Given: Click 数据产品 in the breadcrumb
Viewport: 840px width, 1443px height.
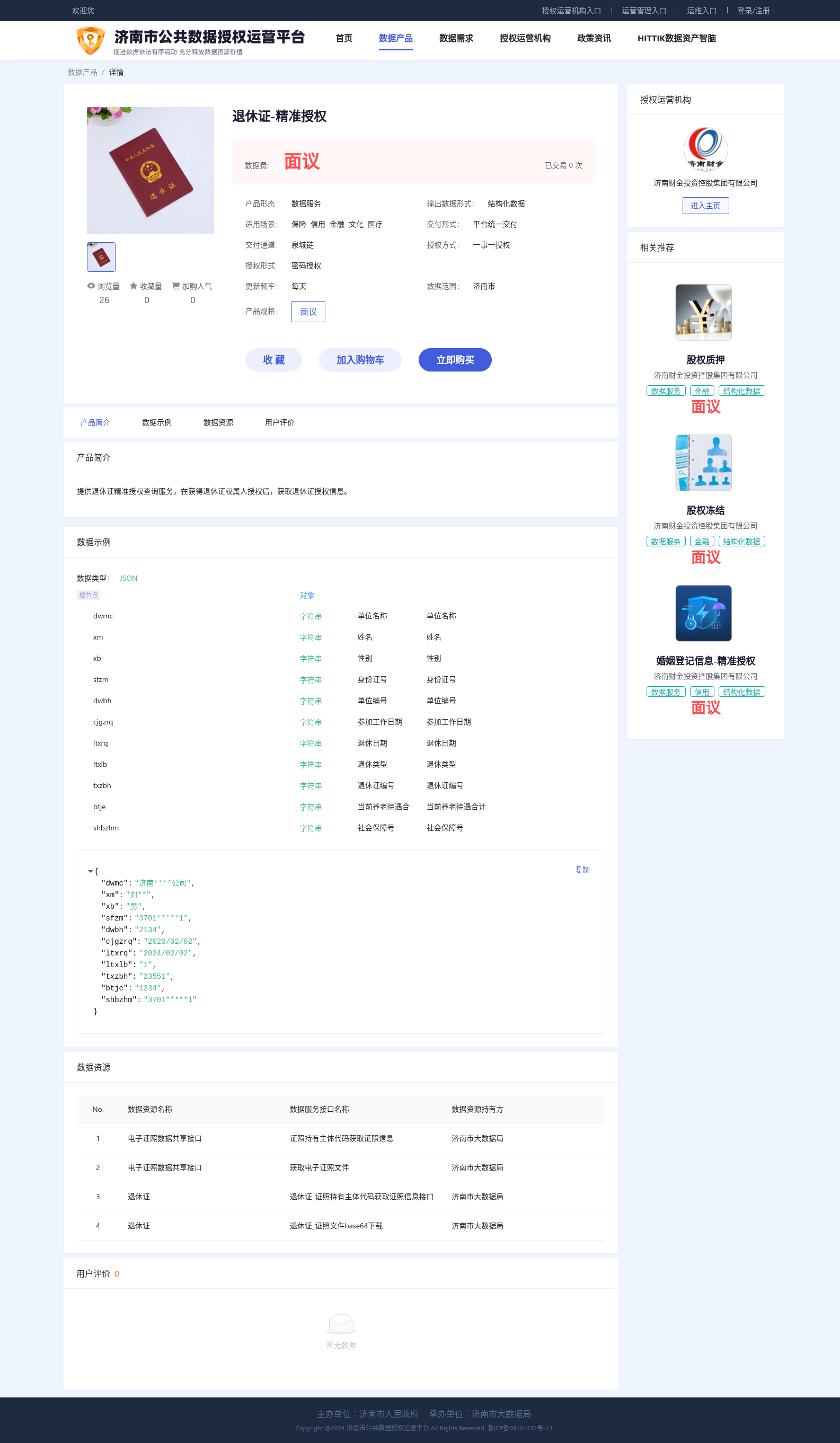Looking at the screenshot, I should [83, 72].
